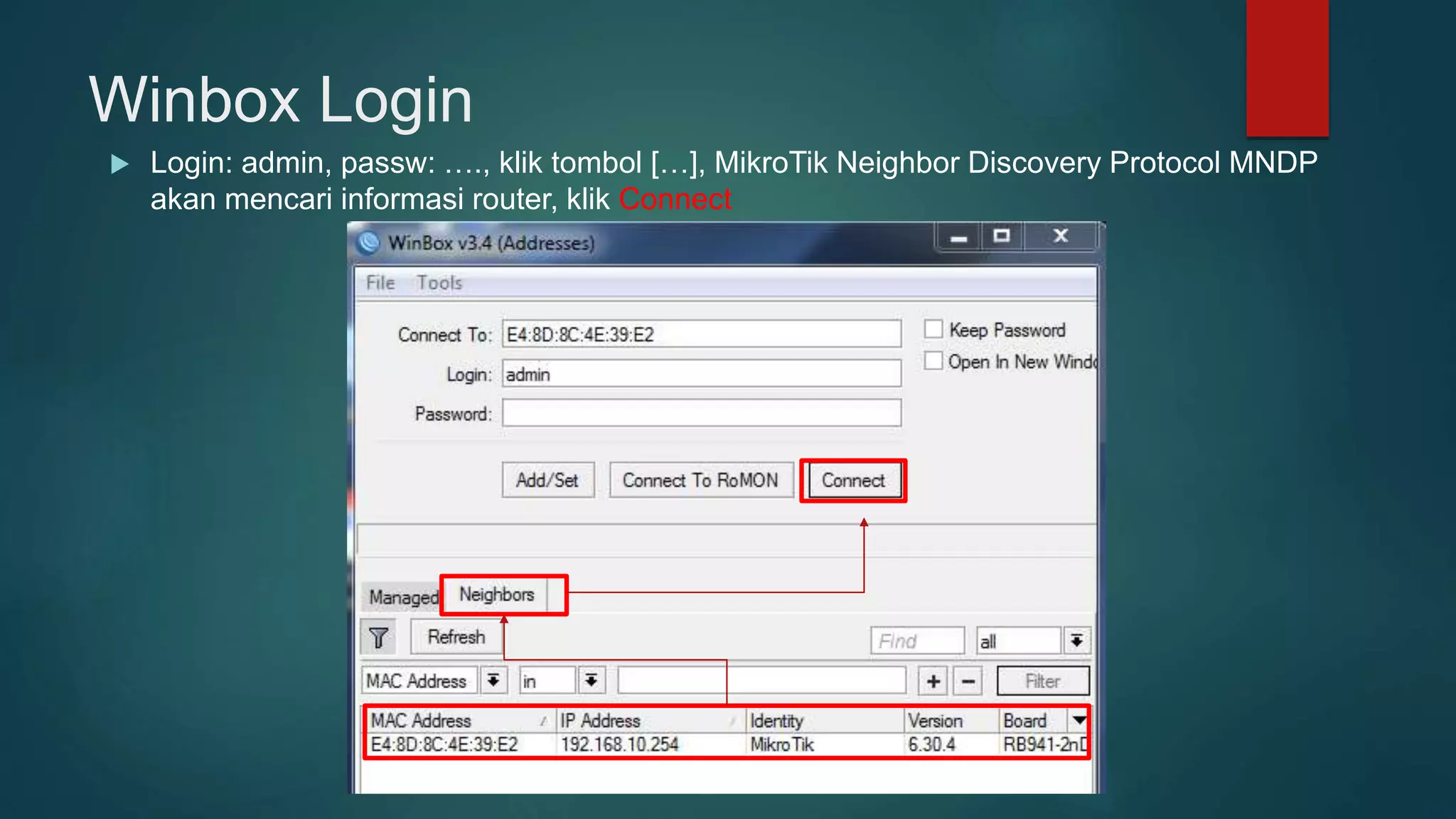This screenshot has height=819, width=1456.
Task: Open the Tools menu
Action: click(x=439, y=283)
